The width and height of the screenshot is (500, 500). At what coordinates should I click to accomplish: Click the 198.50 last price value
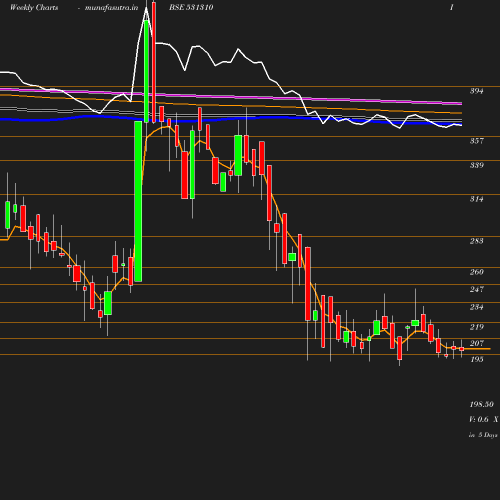481,404
